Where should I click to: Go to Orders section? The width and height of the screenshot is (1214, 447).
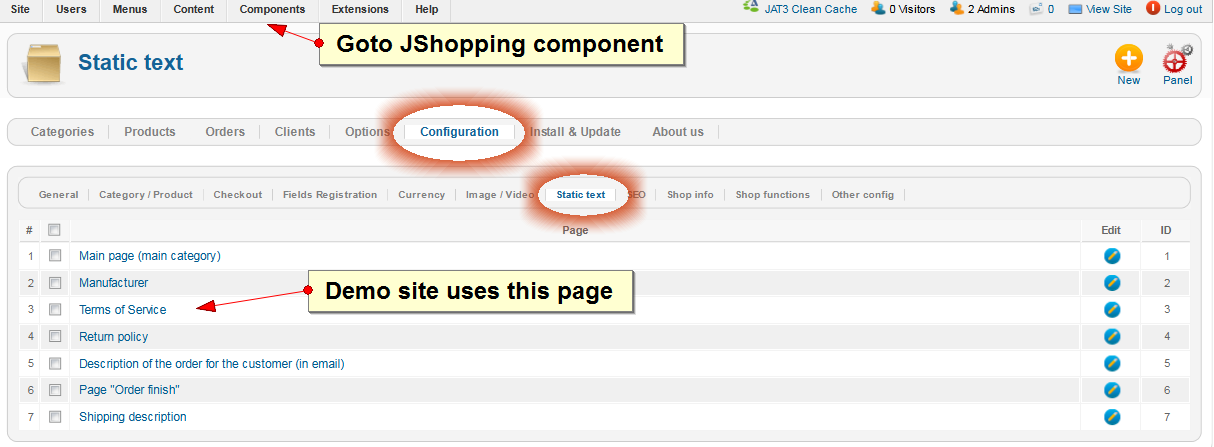click(225, 132)
